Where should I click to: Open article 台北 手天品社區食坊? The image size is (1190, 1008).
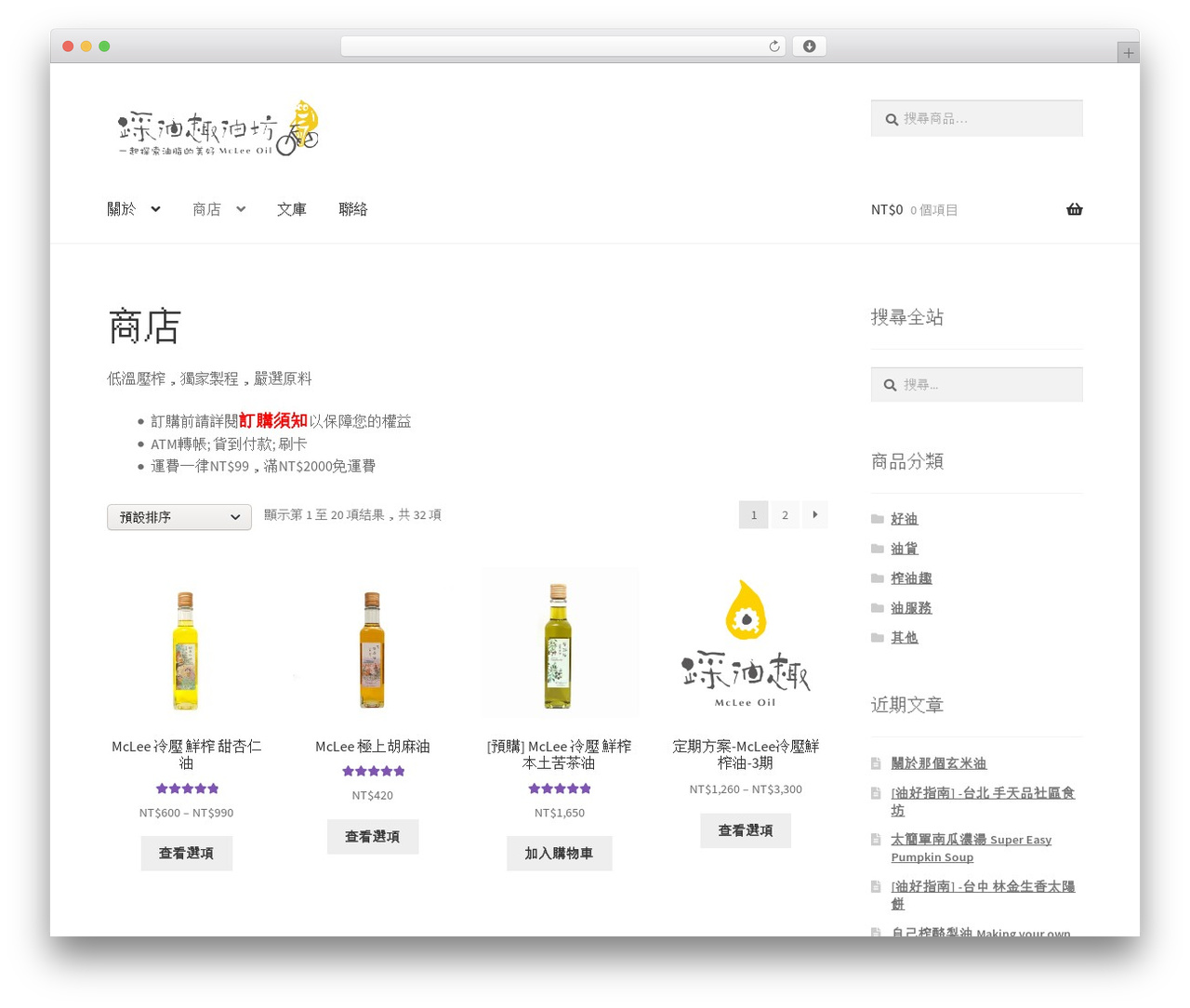pos(983,802)
